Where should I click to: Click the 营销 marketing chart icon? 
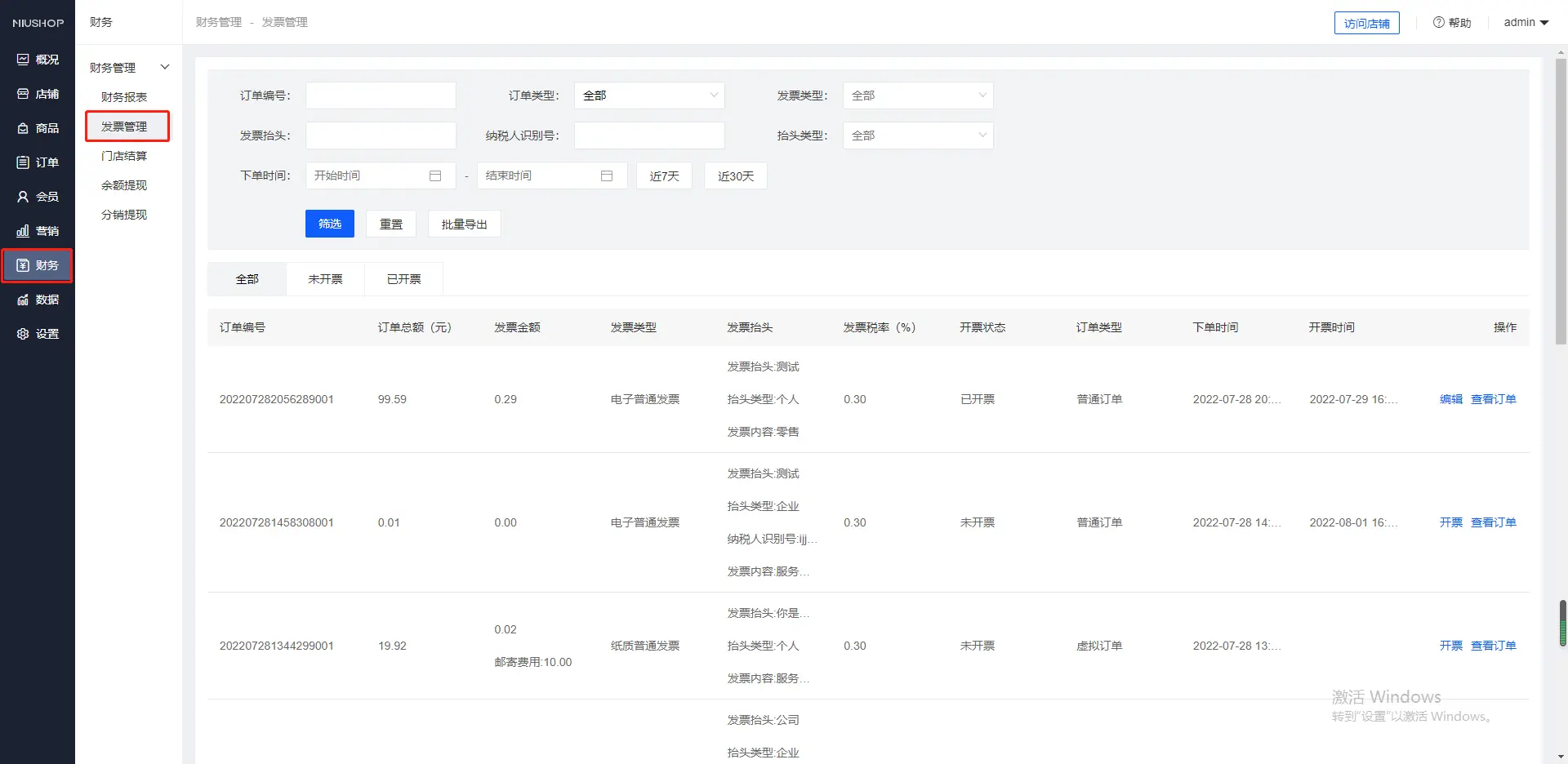[x=23, y=231]
